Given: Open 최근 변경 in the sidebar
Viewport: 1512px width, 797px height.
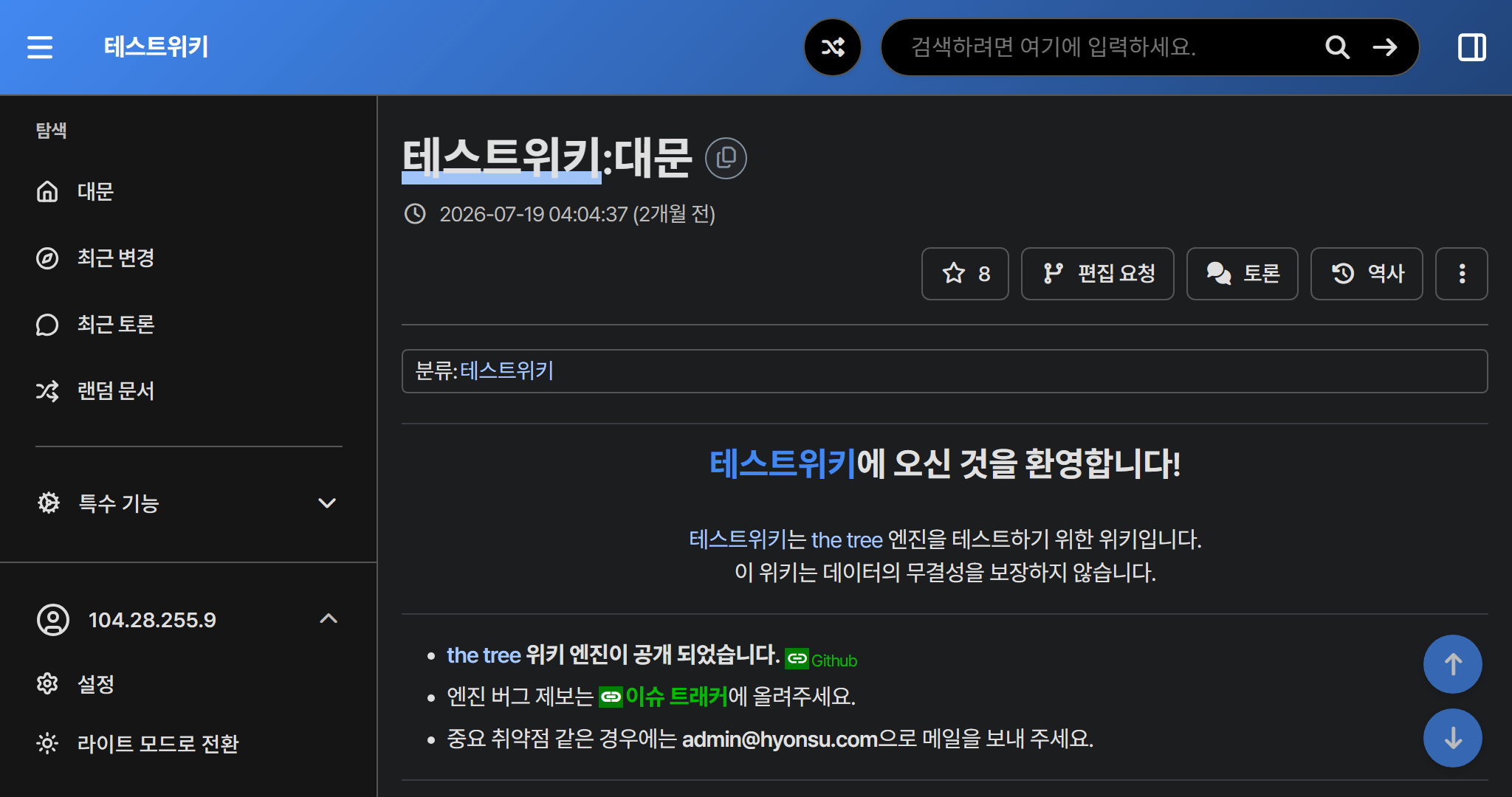Looking at the screenshot, I should pos(188,258).
